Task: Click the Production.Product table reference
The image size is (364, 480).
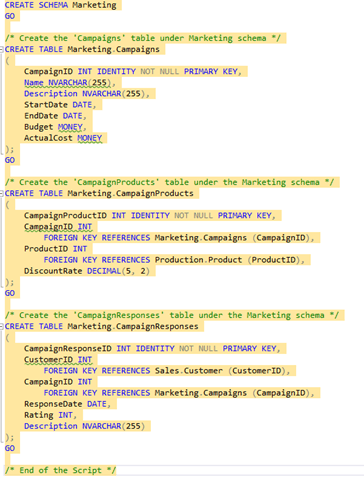Action: pos(198,260)
